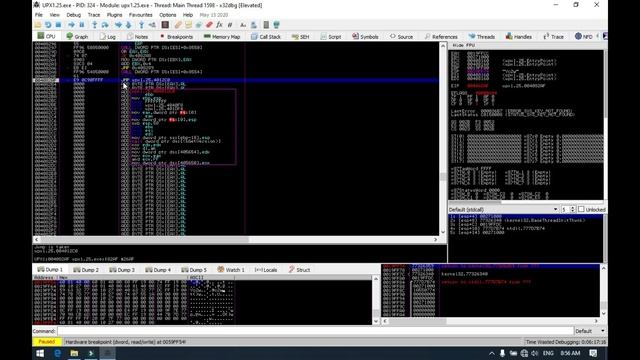This screenshot has height=360, width=640.
Task: Click the Run to User Code icon
Action: click(x=152, y=25)
